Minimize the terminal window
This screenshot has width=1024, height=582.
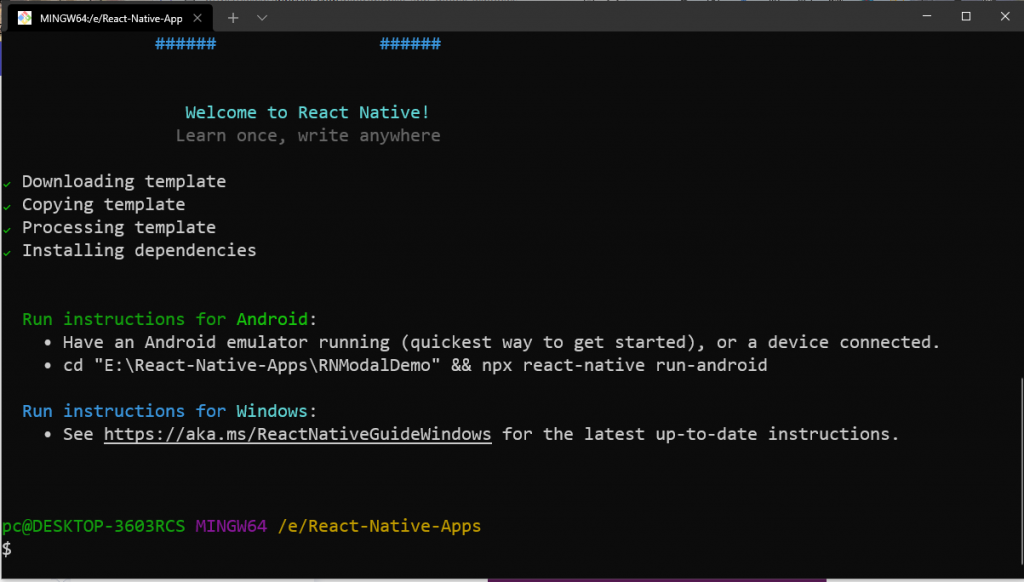[x=927, y=16]
